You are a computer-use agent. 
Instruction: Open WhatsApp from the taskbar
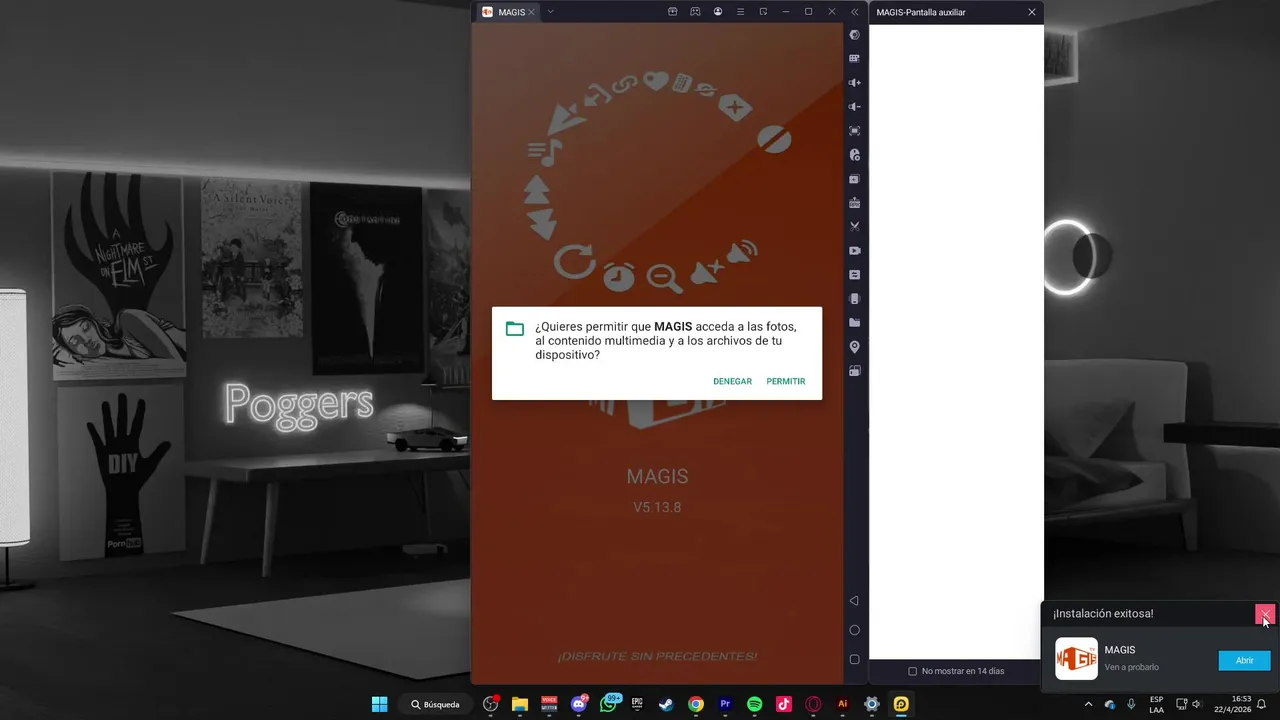[x=608, y=704]
